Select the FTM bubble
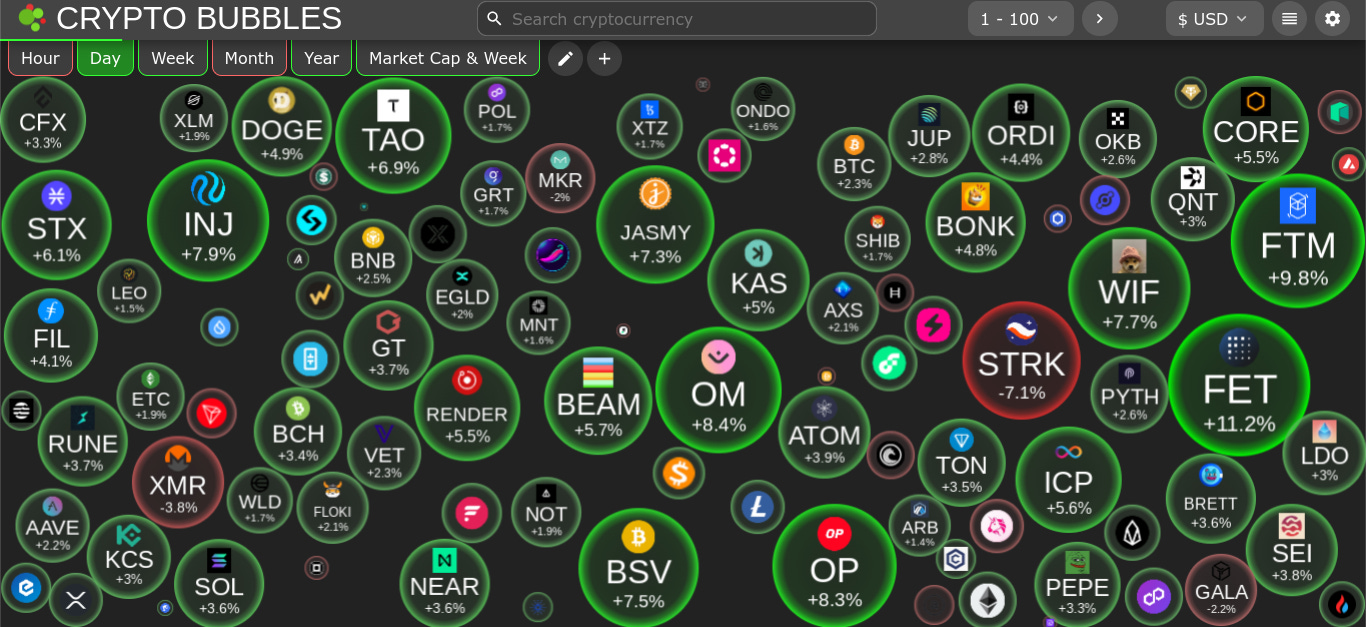 tap(1297, 241)
